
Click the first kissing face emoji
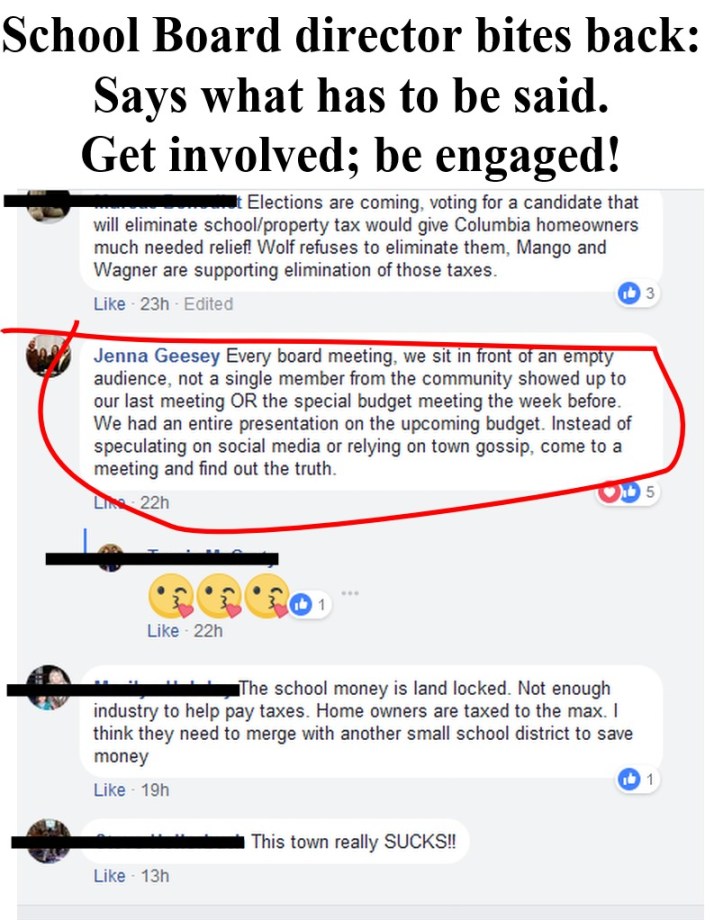click(x=171, y=596)
